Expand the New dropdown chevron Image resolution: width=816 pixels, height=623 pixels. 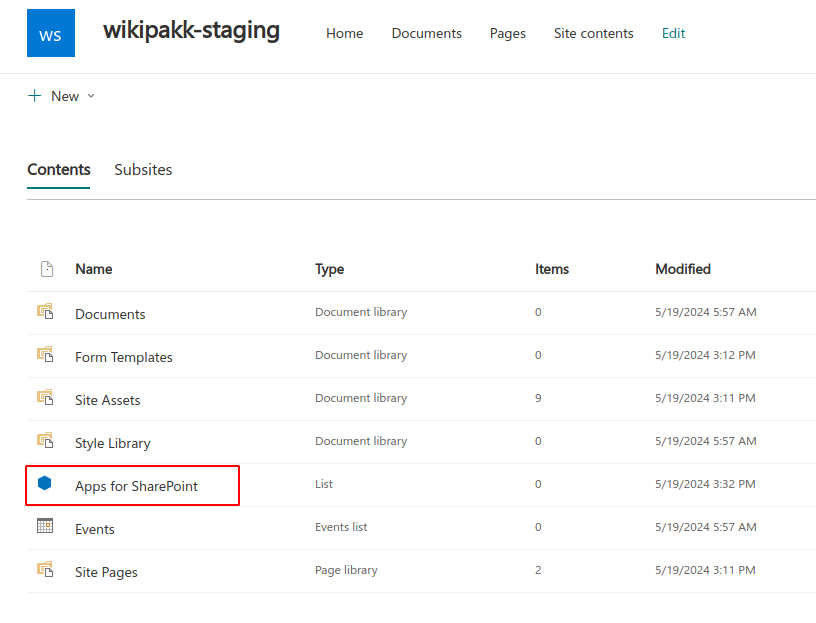click(91, 96)
